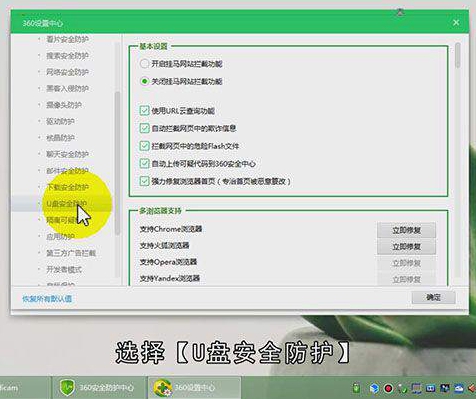
Task: Open 键盘防护 sidebar entry
Action: click(x=60, y=138)
